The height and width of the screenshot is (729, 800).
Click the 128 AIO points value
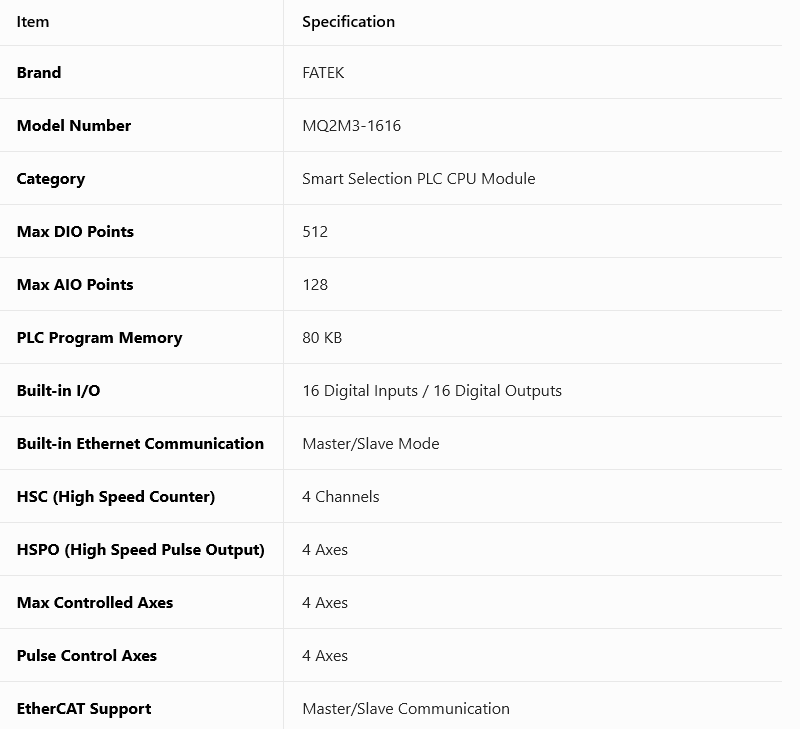click(x=315, y=285)
